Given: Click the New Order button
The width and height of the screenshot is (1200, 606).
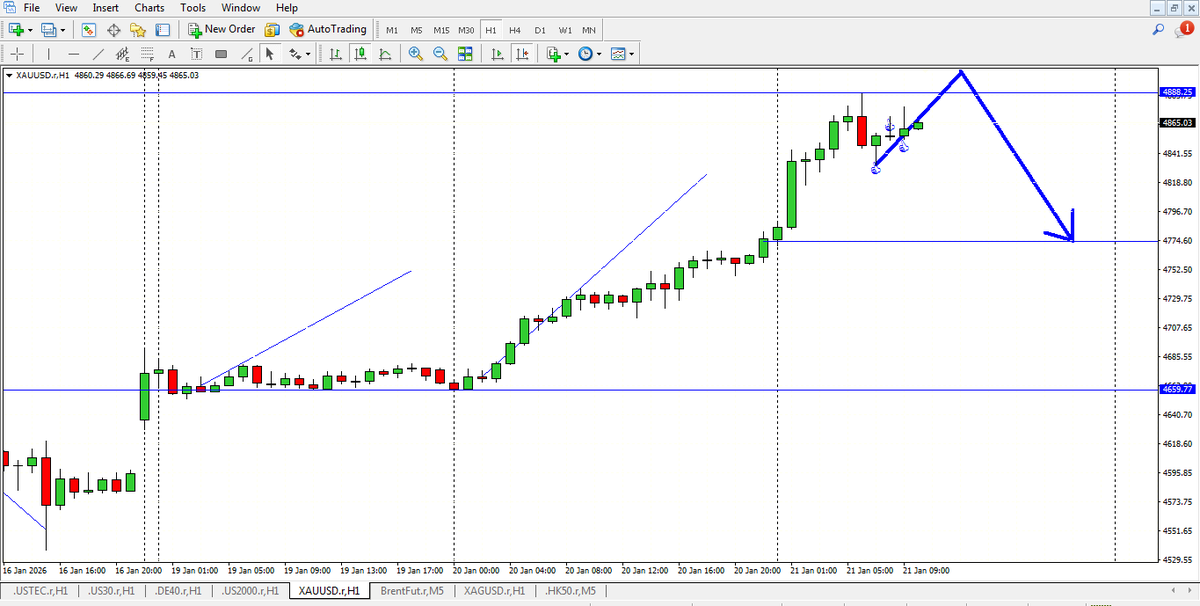Looking at the screenshot, I should (222, 29).
